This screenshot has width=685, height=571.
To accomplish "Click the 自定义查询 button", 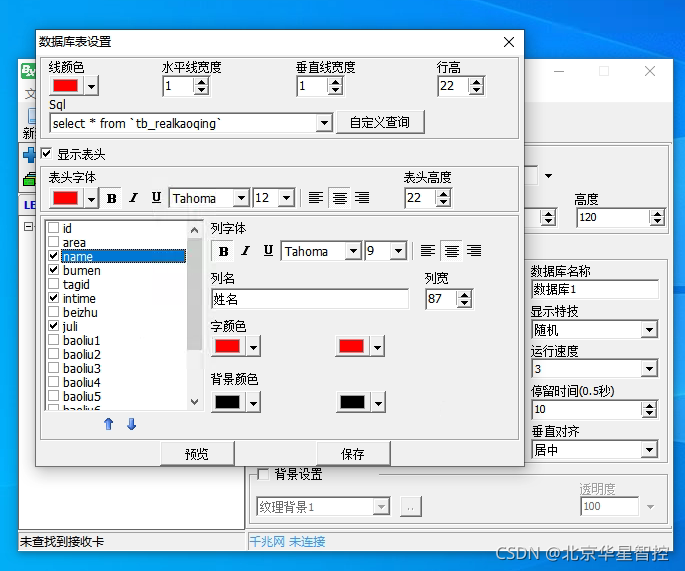I will 380,122.
